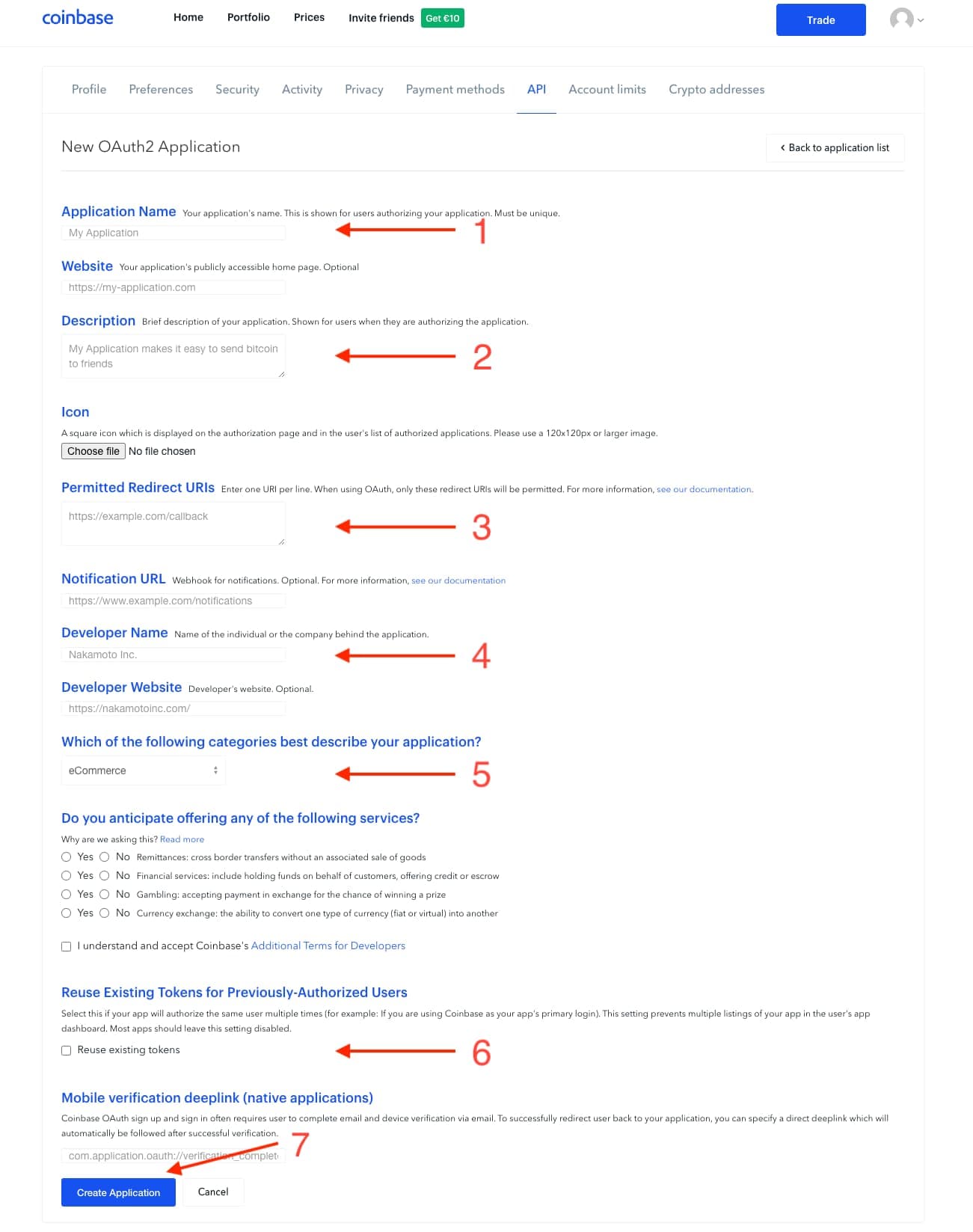
Task: Enable Reuse existing tokens
Action: [x=67, y=1050]
